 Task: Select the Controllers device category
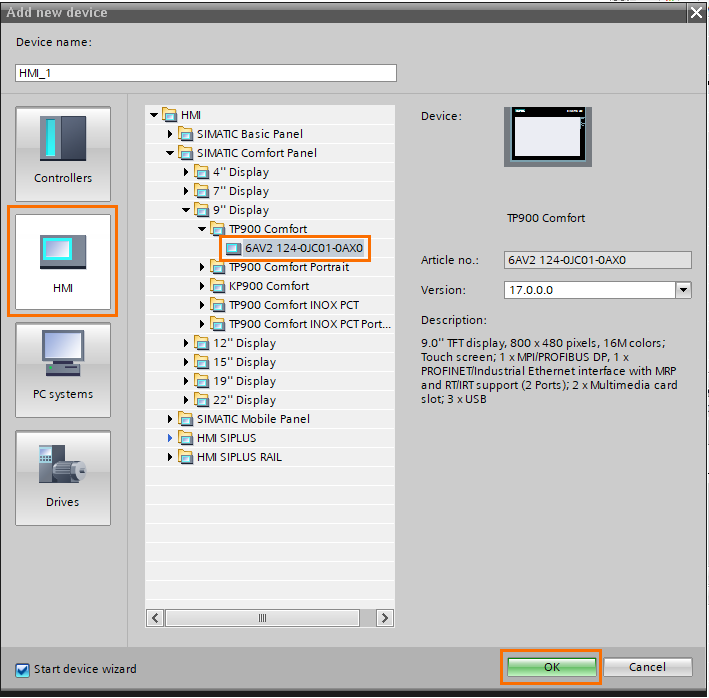tap(63, 154)
